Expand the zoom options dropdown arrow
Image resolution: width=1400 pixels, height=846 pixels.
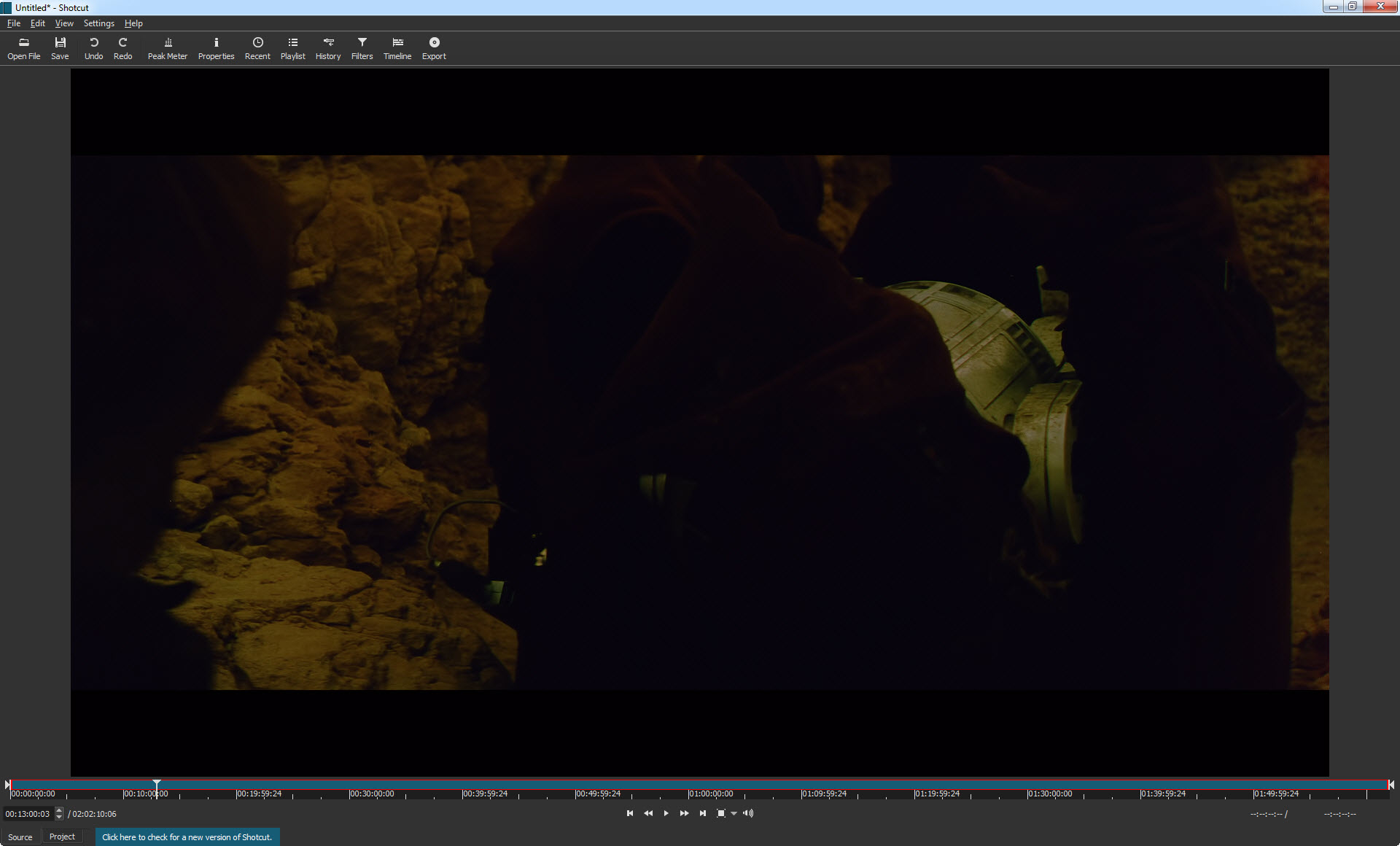734,814
